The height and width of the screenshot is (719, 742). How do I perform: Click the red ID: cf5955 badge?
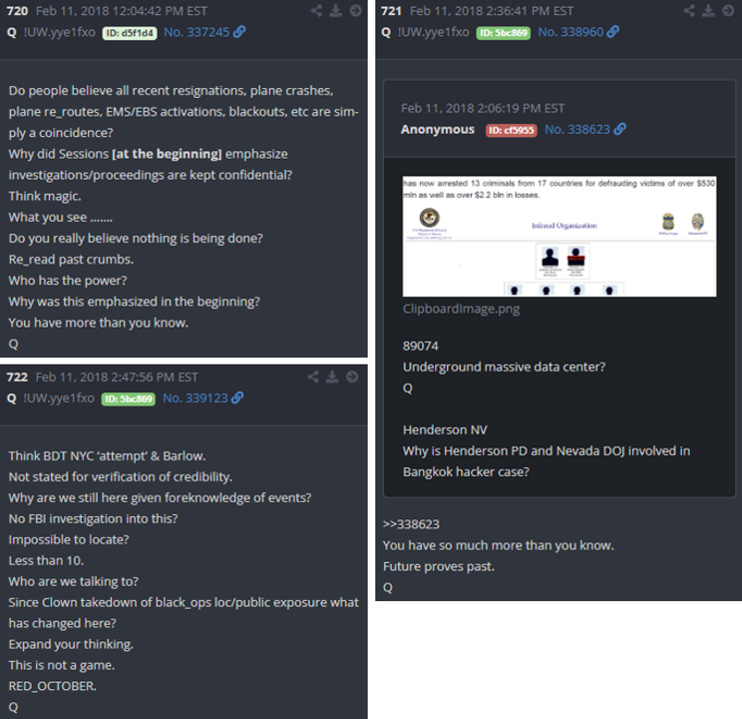[x=511, y=130]
